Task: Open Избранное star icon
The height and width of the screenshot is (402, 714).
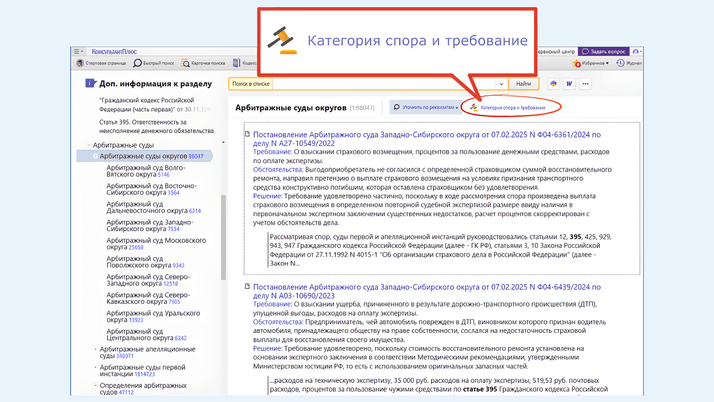Action: pyautogui.click(x=577, y=63)
